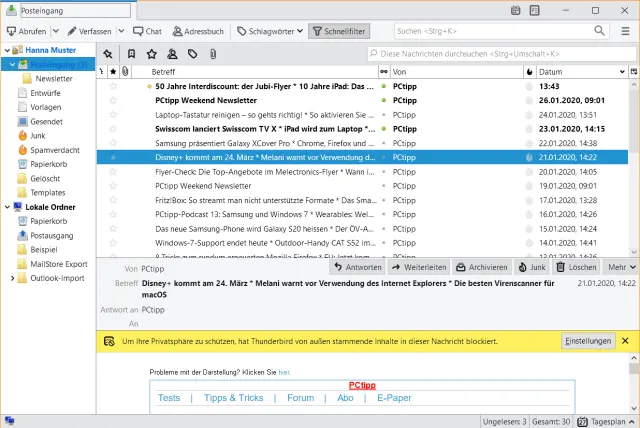Open the E-Paper link
The image size is (640, 428).
point(394,398)
